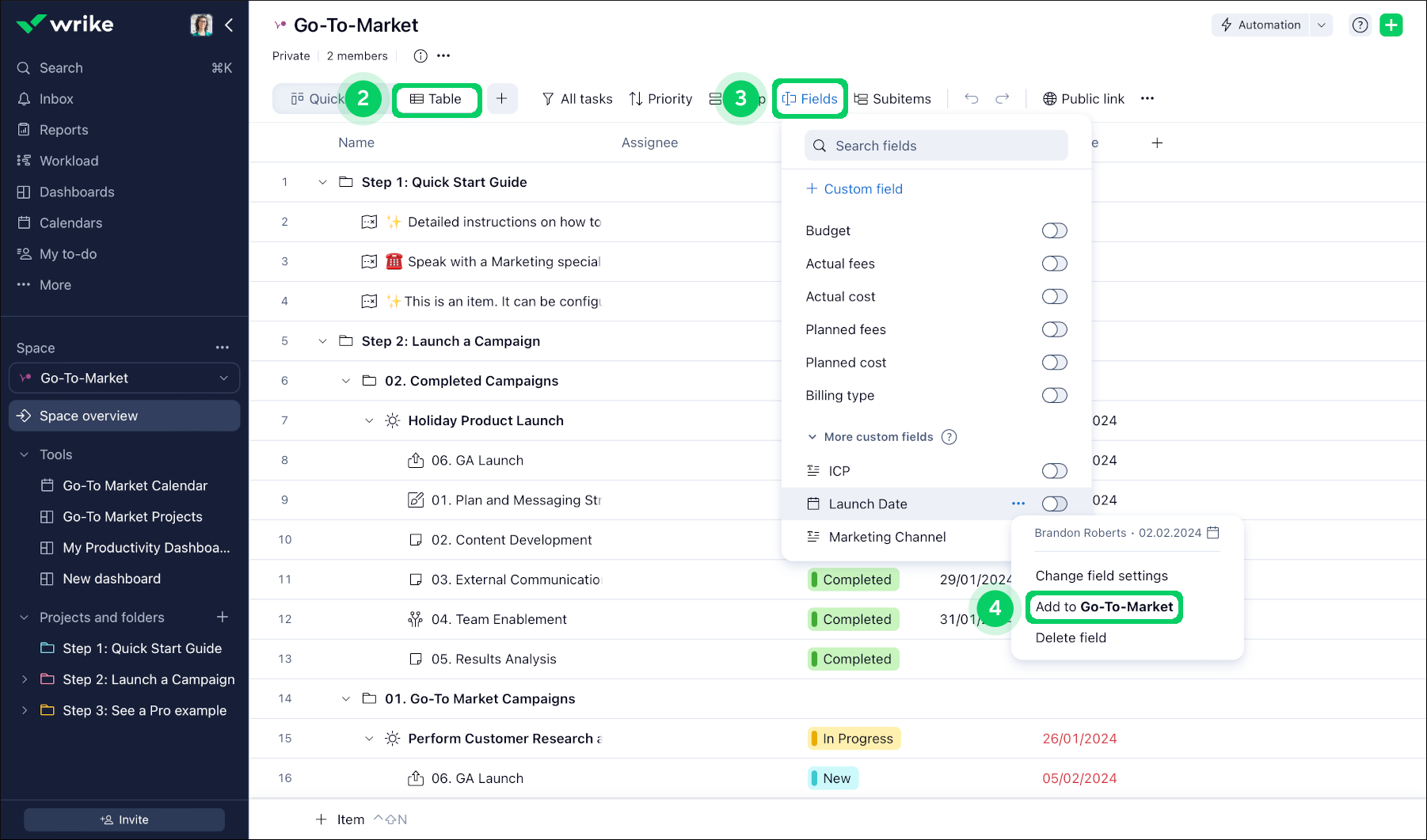Click the Search fields input
This screenshot has height=840, width=1427.
936,146
